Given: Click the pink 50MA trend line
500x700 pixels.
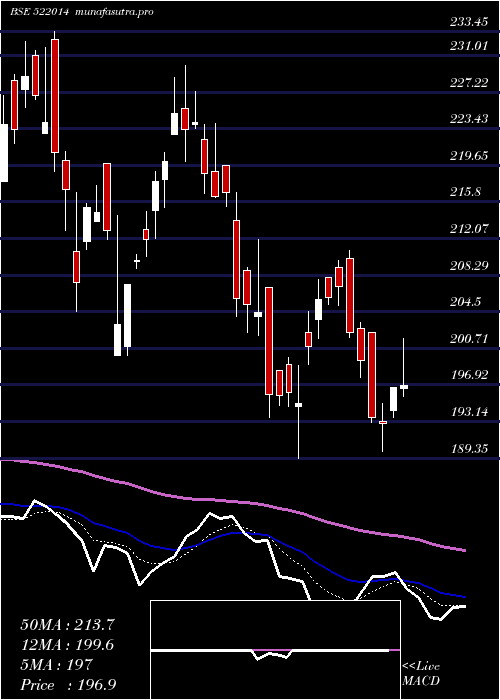Looking at the screenshot, I should 232,502.
